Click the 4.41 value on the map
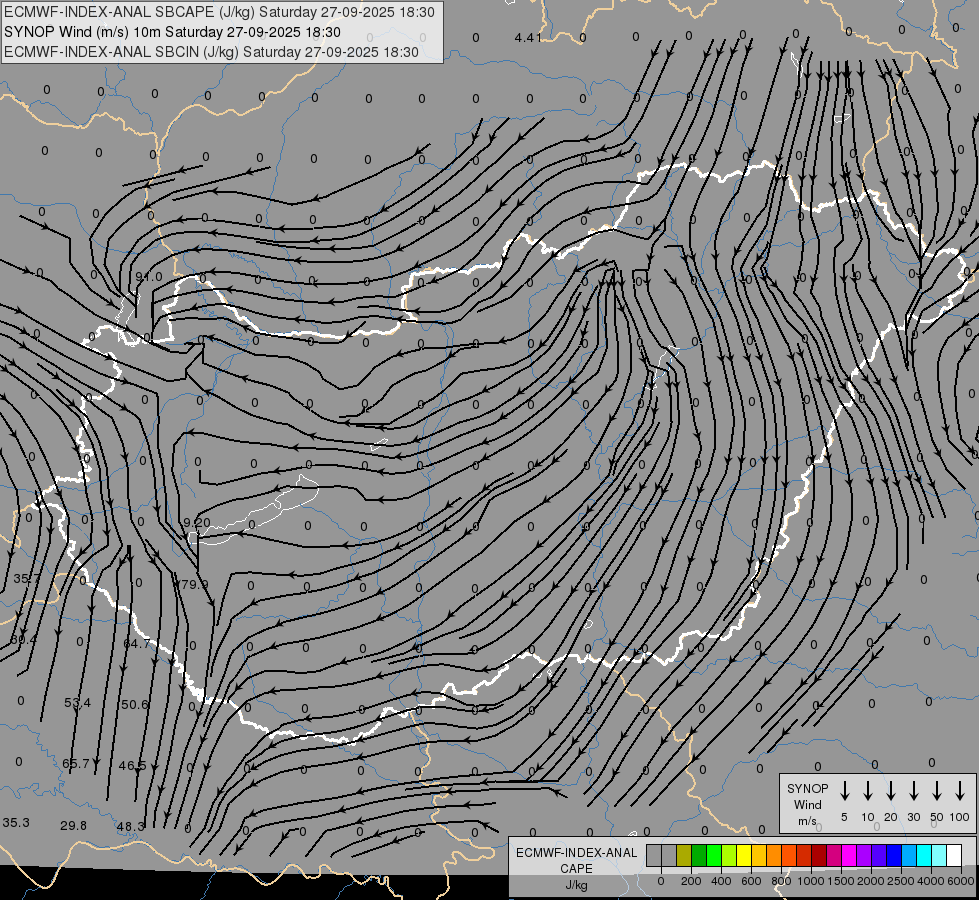 coord(528,37)
